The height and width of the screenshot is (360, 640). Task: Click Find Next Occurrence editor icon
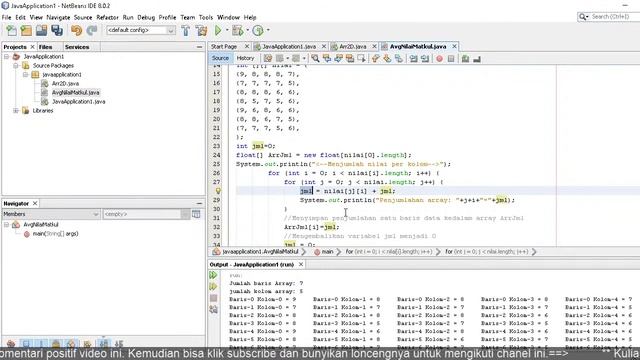click(338, 58)
